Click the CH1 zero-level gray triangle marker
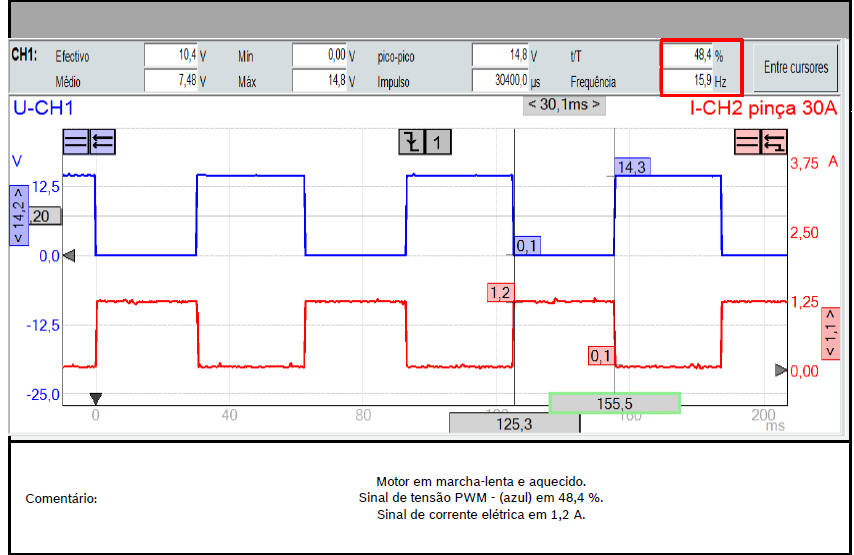 click(69, 256)
